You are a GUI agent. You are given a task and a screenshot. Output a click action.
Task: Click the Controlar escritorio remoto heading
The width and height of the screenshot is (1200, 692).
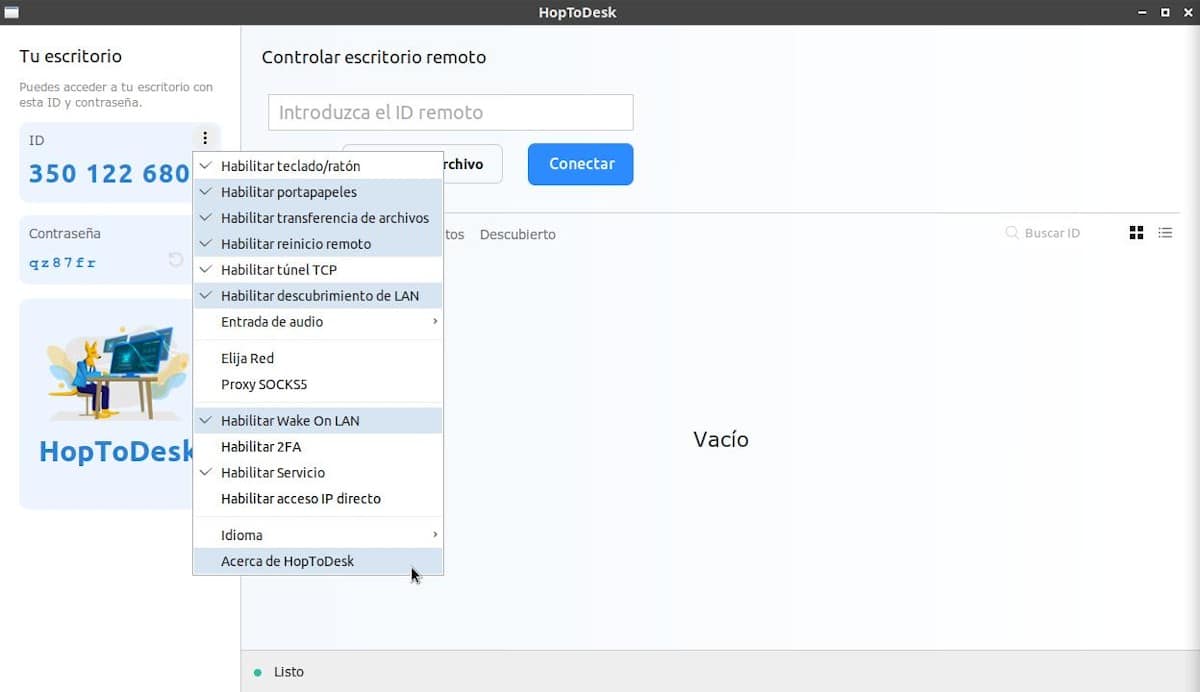374,57
